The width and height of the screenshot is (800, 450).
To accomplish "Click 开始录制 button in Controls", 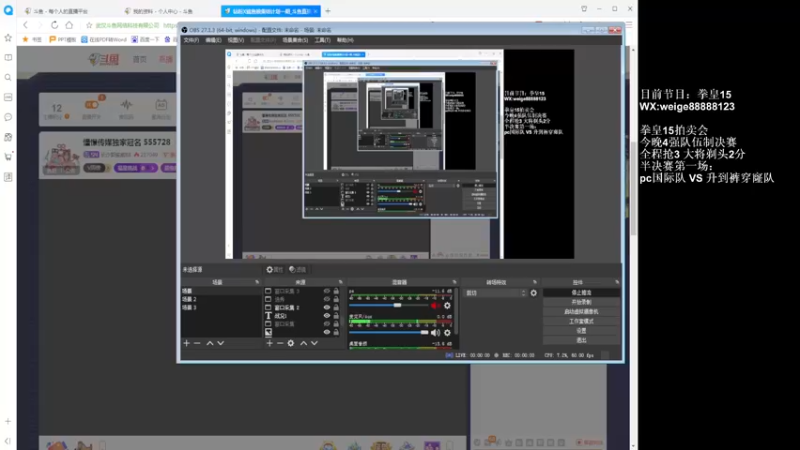I will [x=581, y=302].
